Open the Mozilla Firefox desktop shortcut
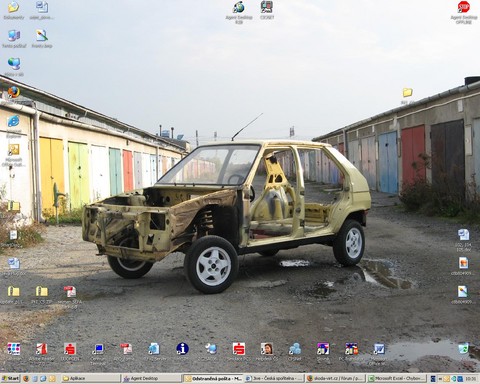The image size is (480, 384). (x=14, y=92)
